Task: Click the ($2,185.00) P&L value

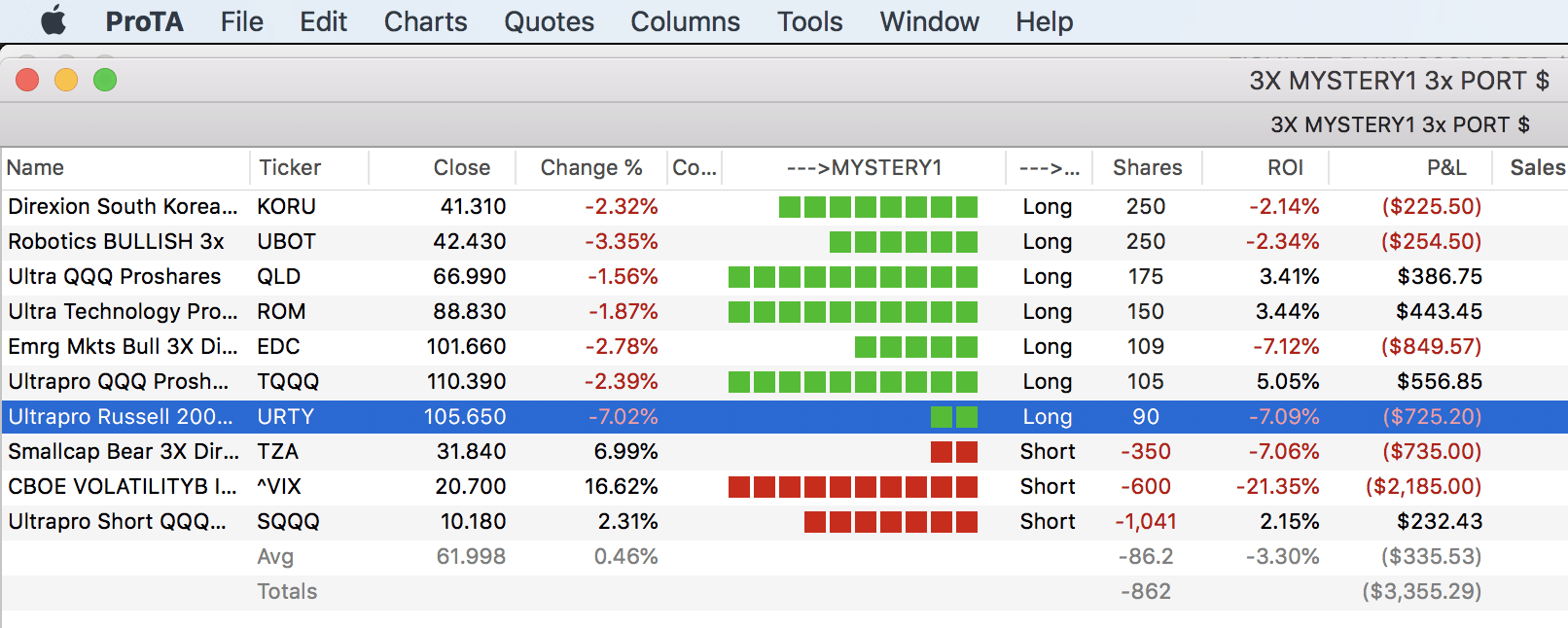Action: point(1423,486)
